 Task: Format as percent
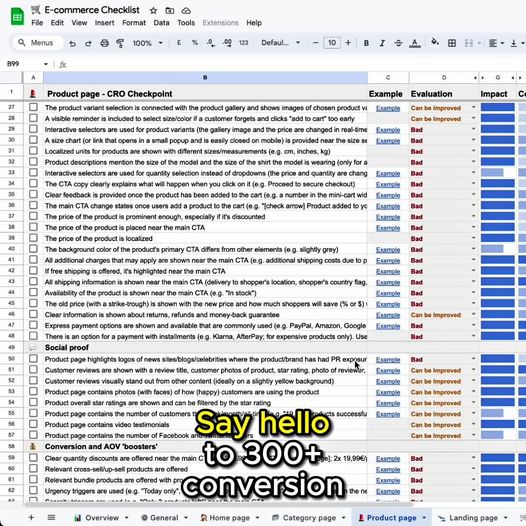tap(195, 43)
